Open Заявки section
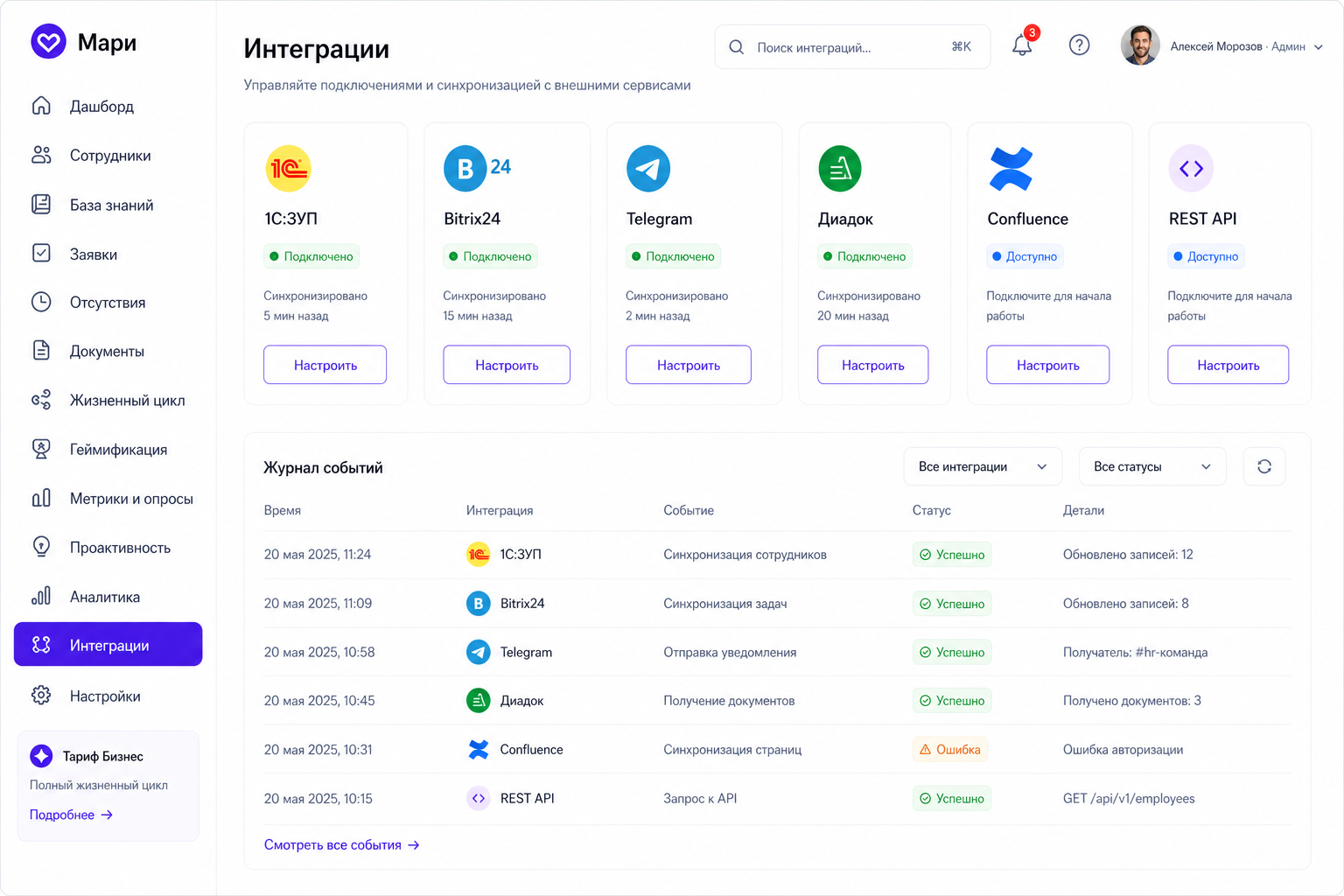Screen dimensions: 1344x896 click(x=108, y=254)
